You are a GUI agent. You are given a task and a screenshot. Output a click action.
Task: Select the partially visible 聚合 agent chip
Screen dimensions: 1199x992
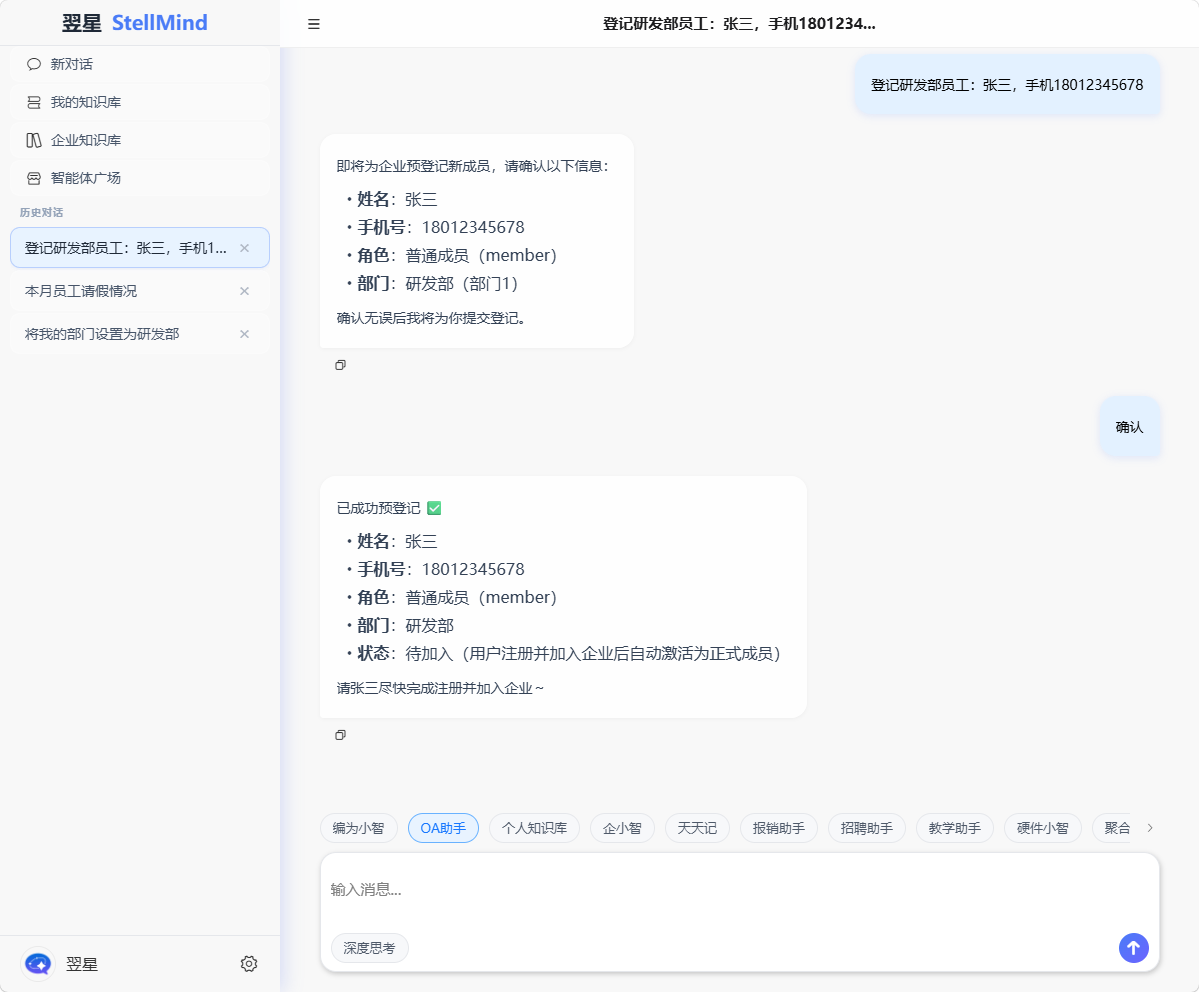pos(1113,828)
